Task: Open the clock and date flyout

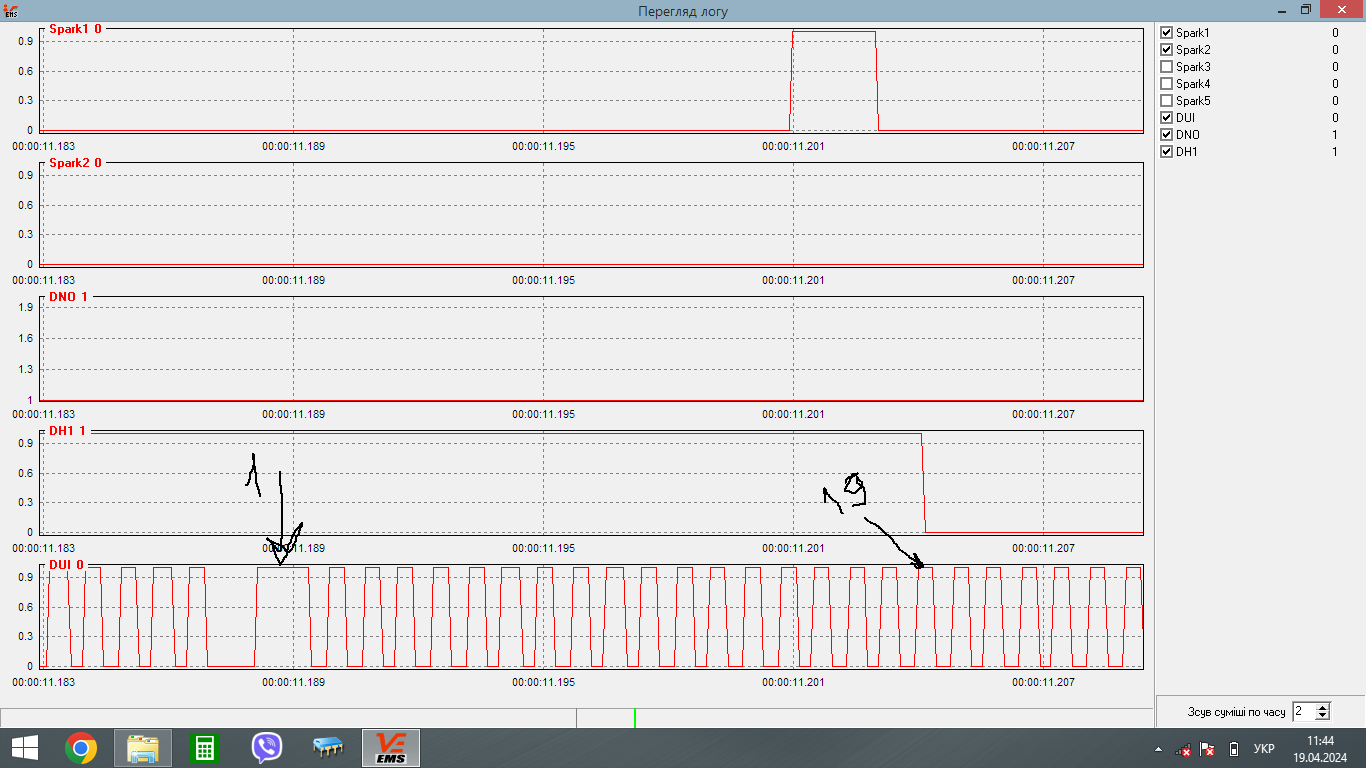Action: coord(1320,748)
